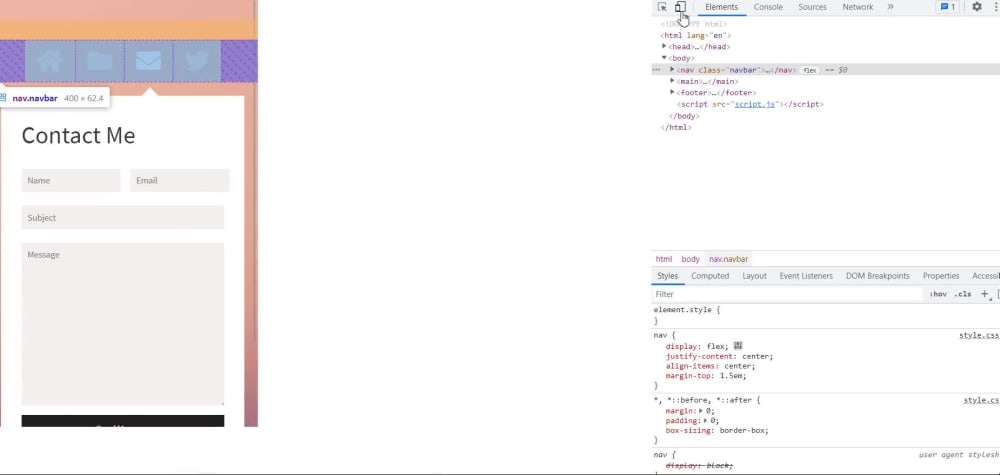Select body in the breadcrumb bar
Image resolution: width=1000 pixels, height=475 pixels.
click(690, 259)
